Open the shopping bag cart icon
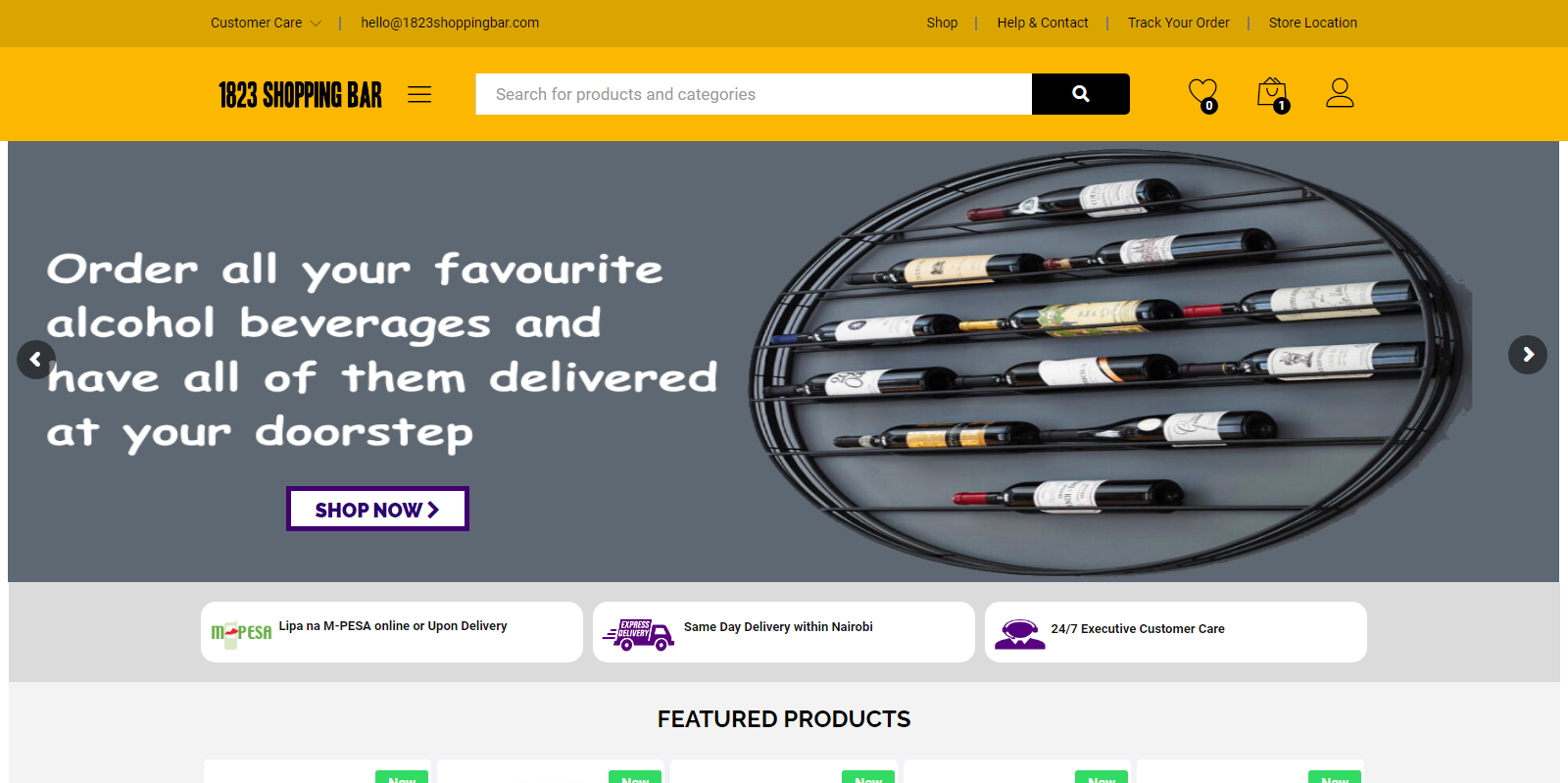Viewport: 1568px width, 783px height. click(1272, 94)
